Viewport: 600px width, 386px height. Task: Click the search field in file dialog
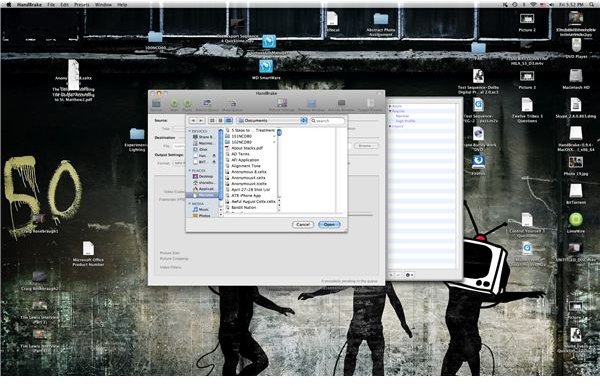[x=327, y=121]
